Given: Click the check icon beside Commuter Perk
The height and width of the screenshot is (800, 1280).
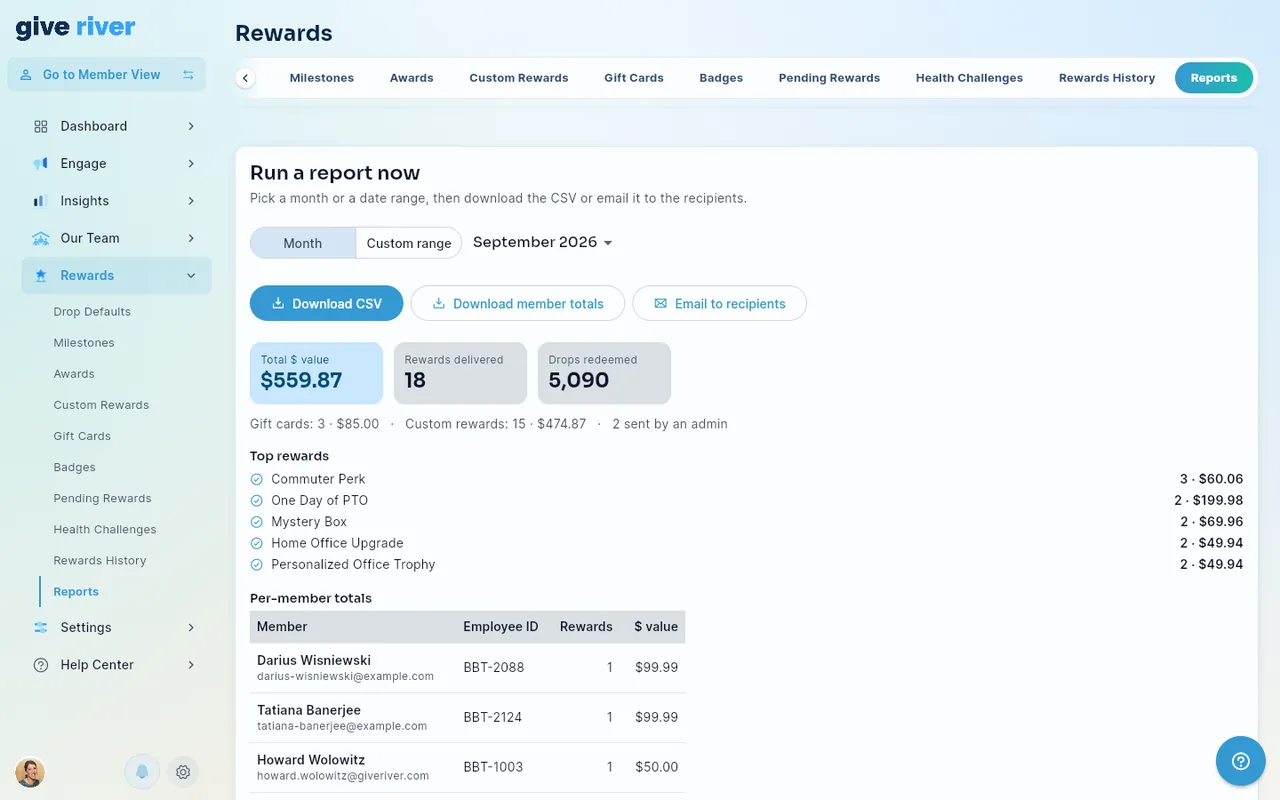Looking at the screenshot, I should (257, 479).
